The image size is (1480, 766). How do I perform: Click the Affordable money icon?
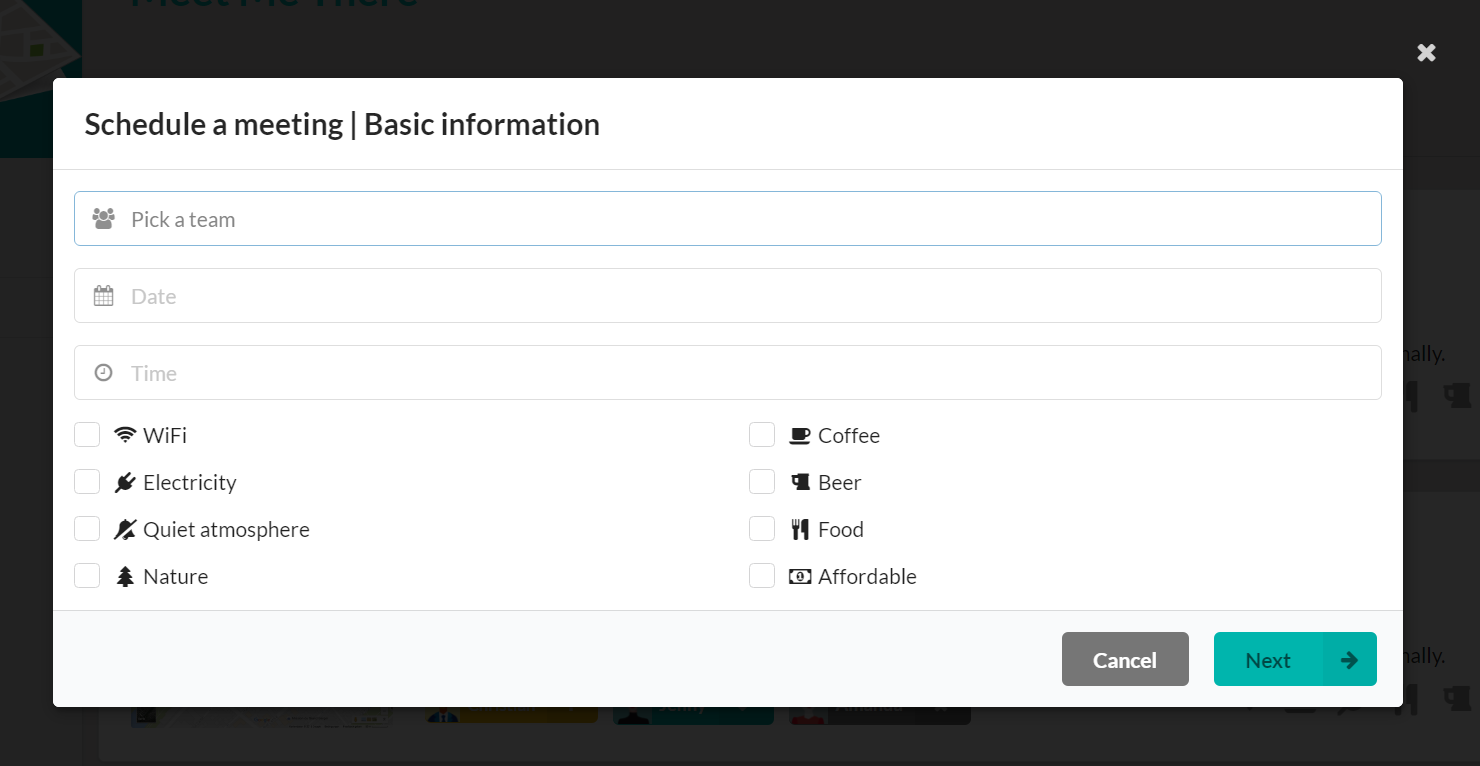pos(800,576)
